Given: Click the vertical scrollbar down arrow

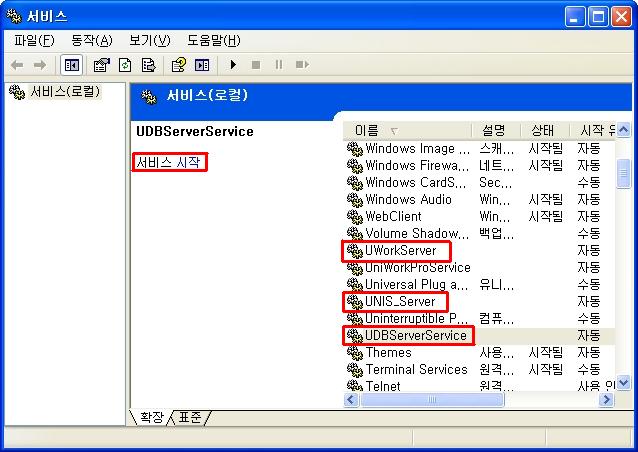Looking at the screenshot, I should click(x=623, y=383).
